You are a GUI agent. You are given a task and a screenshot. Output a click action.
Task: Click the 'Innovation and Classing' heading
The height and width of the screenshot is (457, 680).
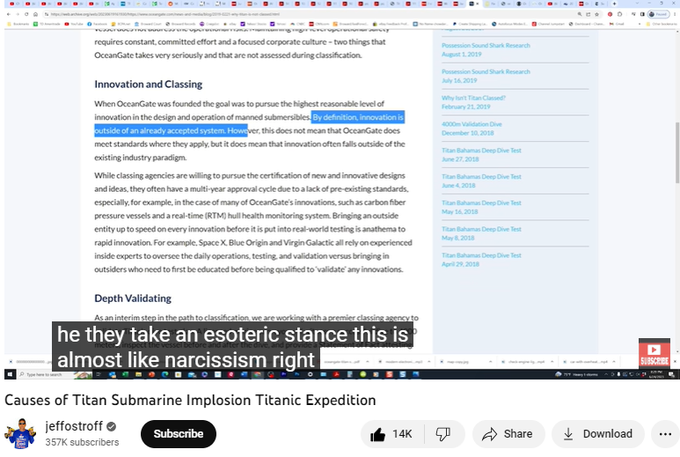tap(148, 84)
